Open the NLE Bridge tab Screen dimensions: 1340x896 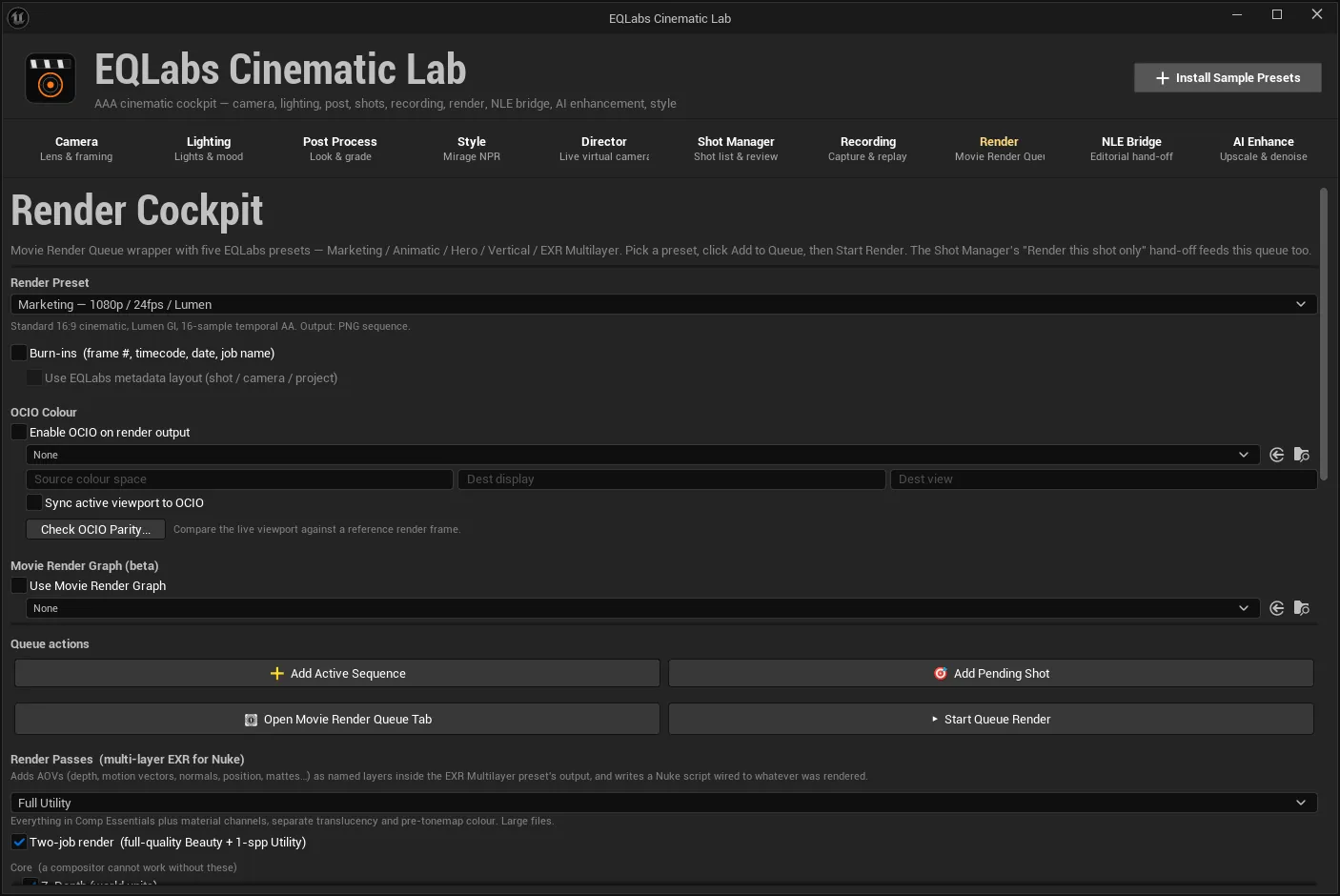[x=1131, y=149]
